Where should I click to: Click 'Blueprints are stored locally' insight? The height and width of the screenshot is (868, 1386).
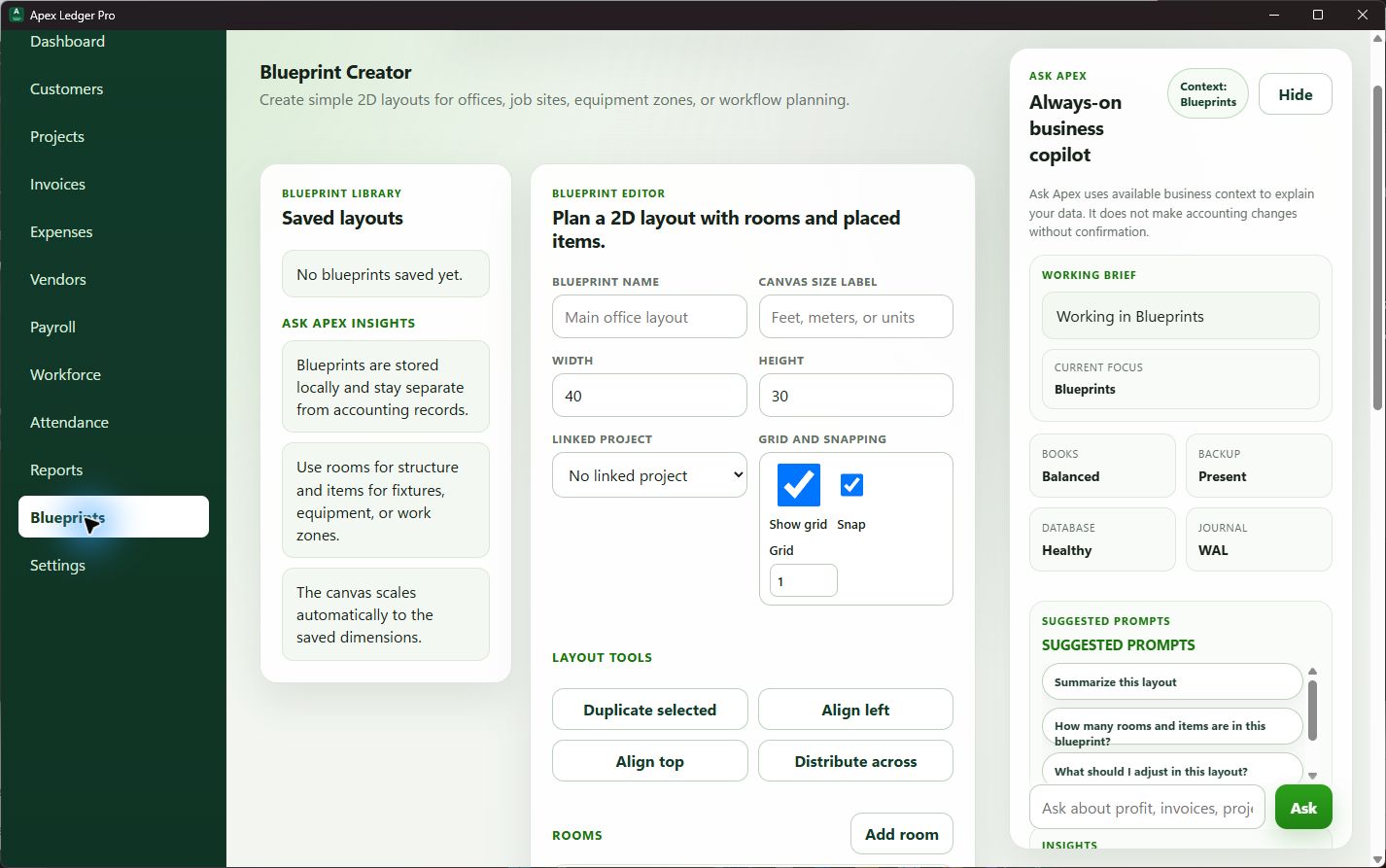pos(385,387)
